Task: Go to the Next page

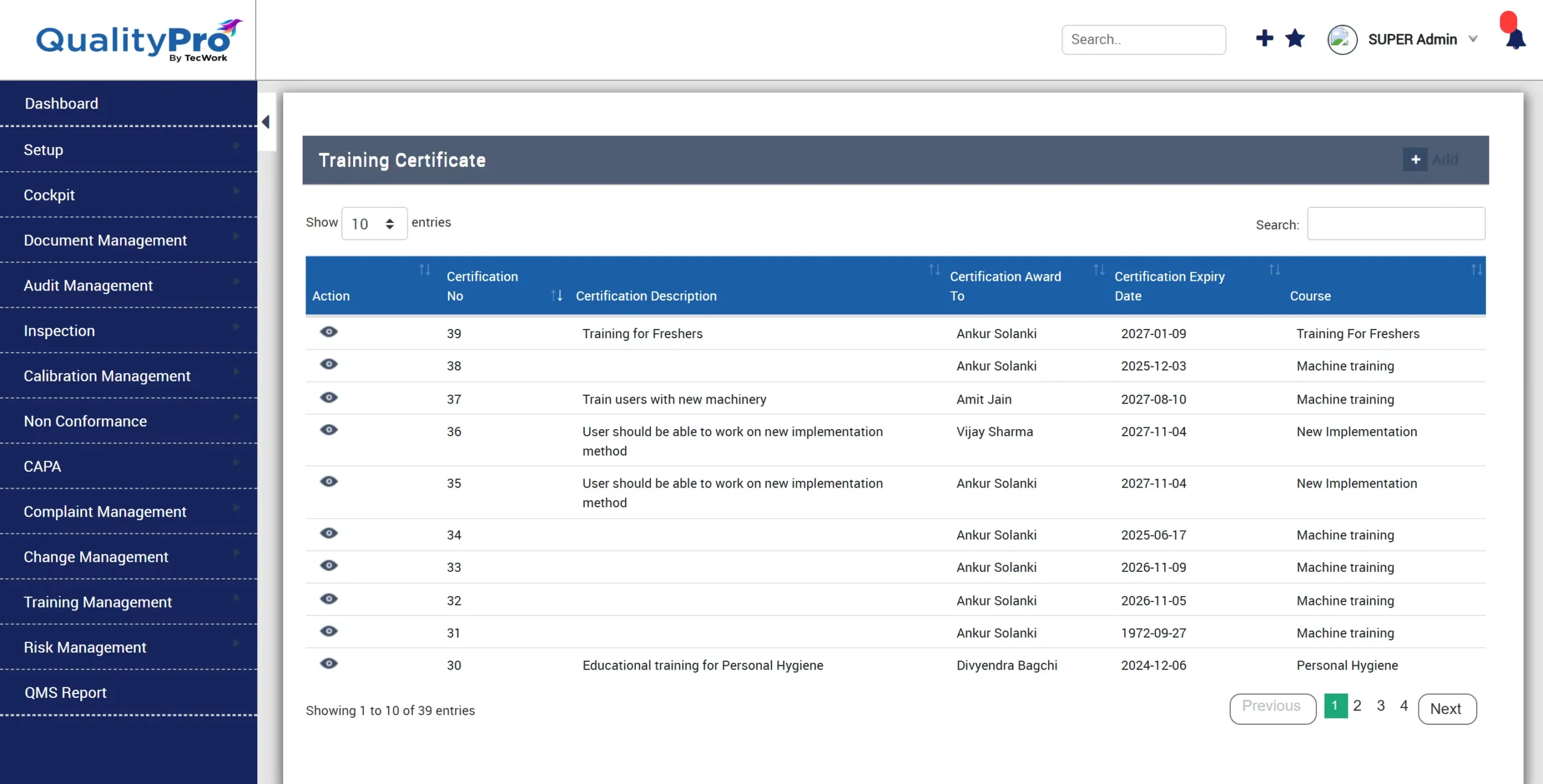Action: (1447, 709)
